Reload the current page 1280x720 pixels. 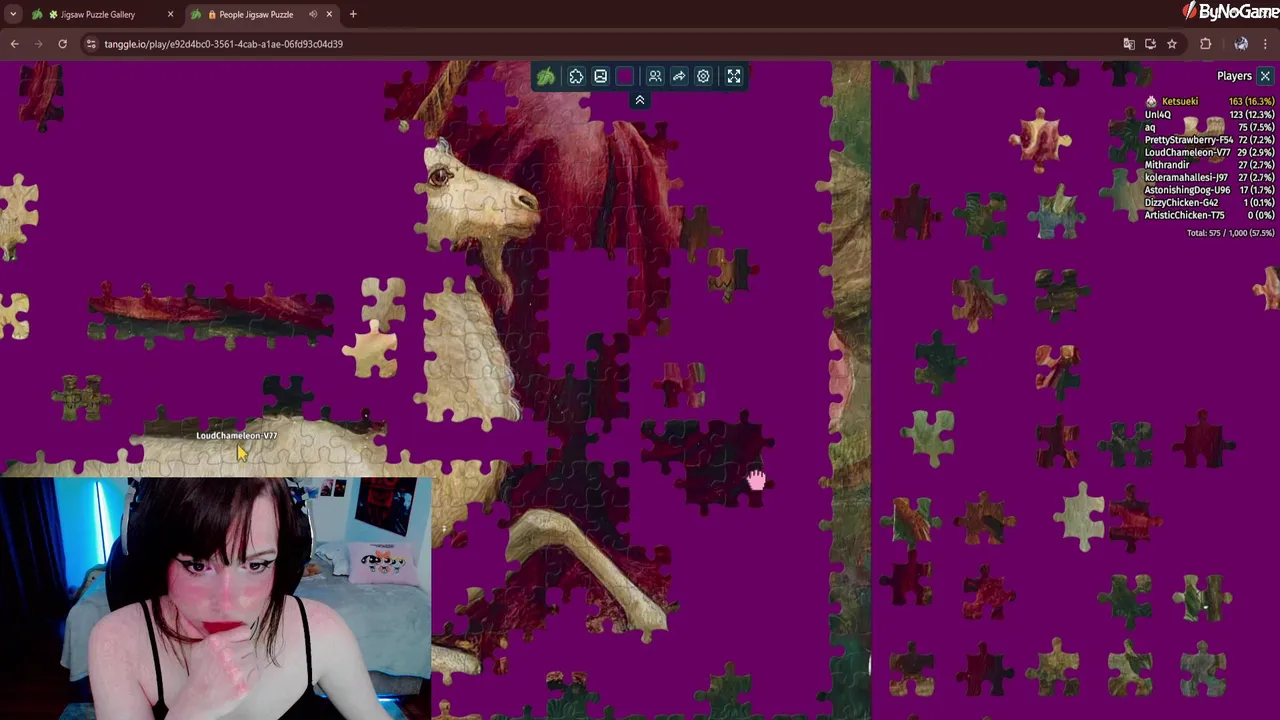(62, 44)
